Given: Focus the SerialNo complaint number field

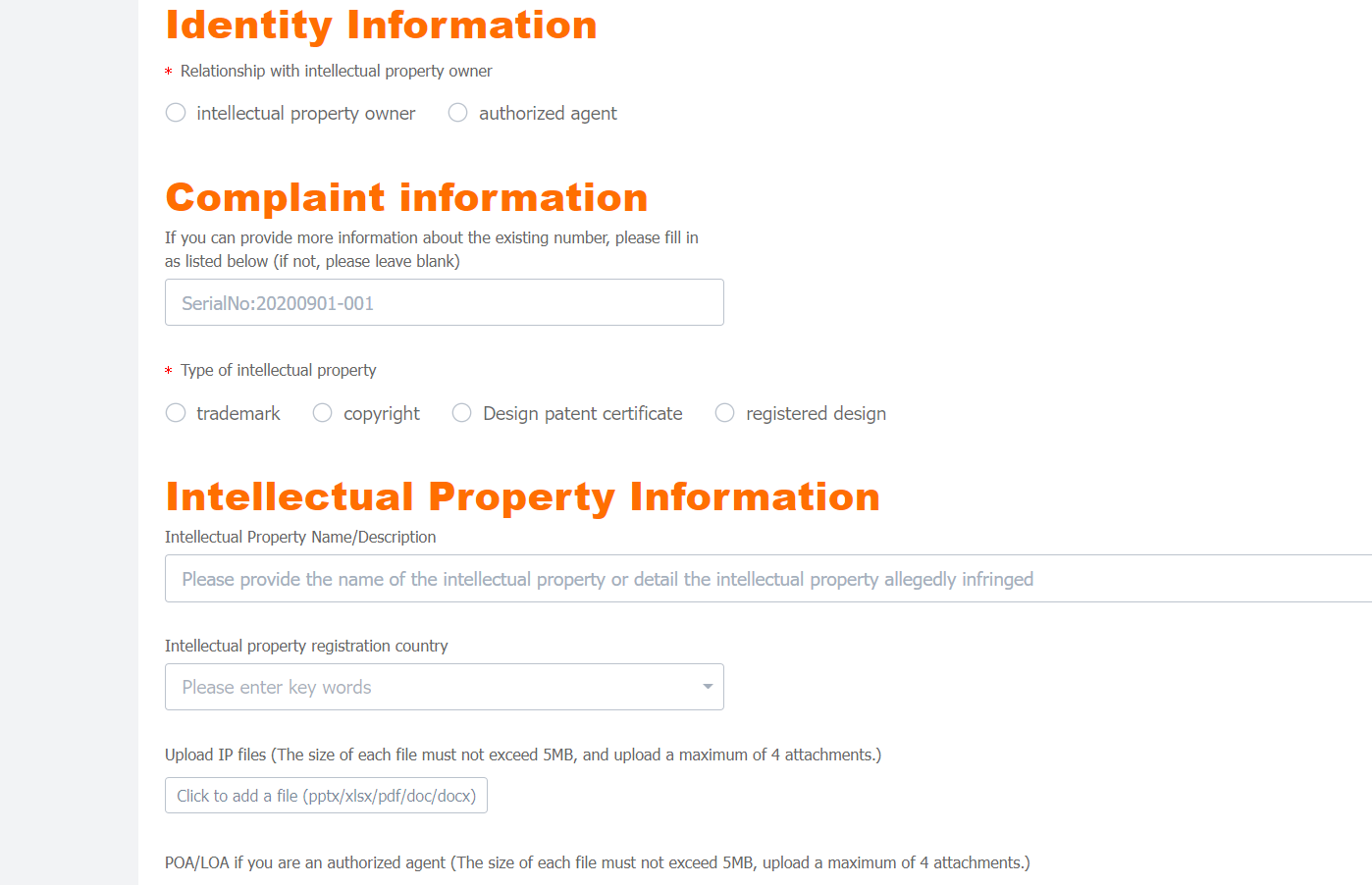Looking at the screenshot, I should point(445,302).
